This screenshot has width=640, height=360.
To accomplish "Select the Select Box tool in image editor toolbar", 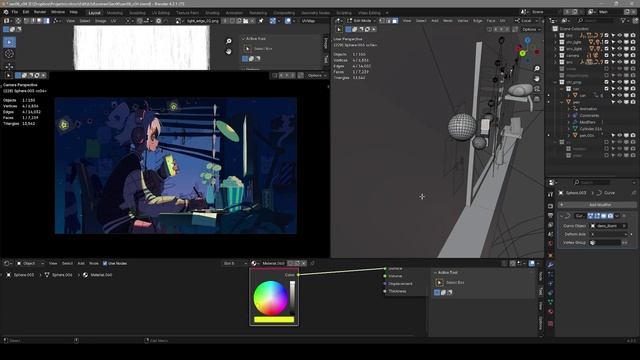I will tap(9, 42).
